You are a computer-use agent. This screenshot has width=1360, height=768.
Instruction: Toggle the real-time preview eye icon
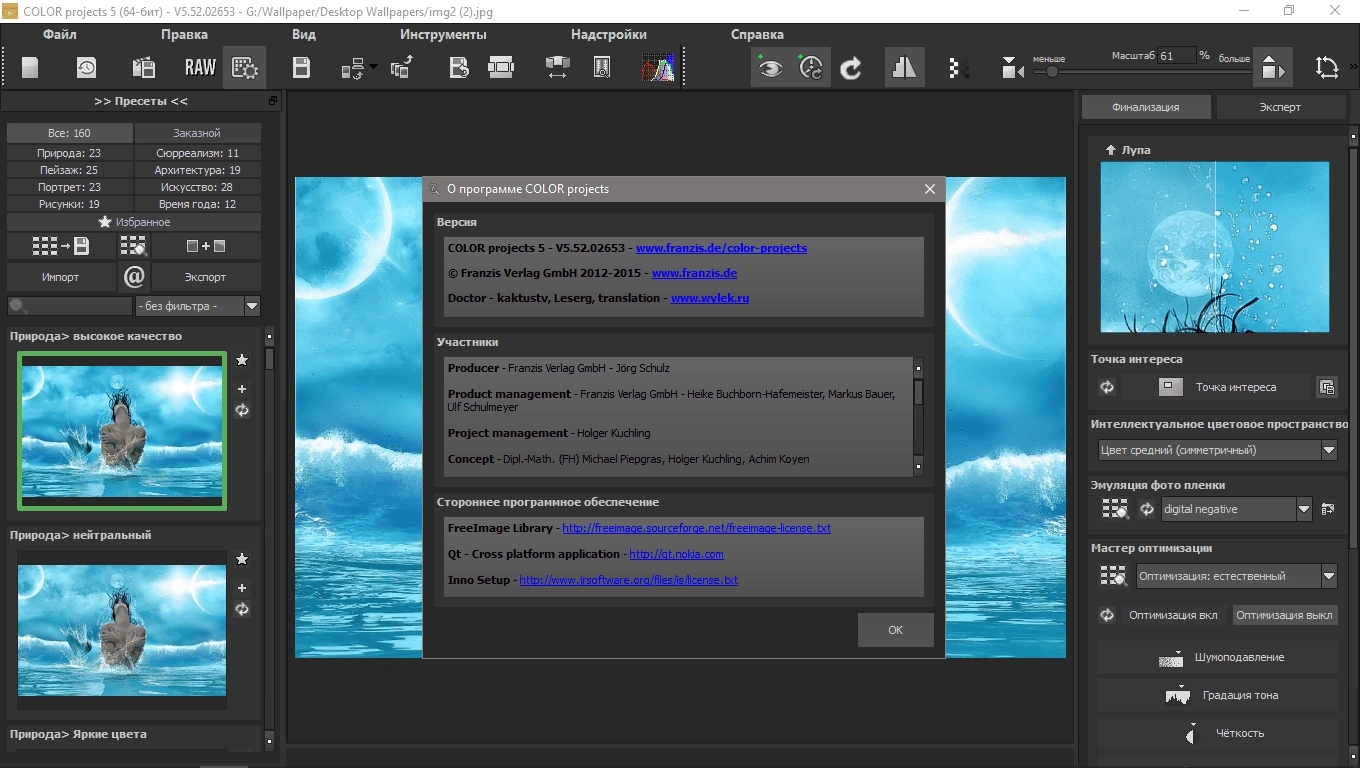(770, 67)
